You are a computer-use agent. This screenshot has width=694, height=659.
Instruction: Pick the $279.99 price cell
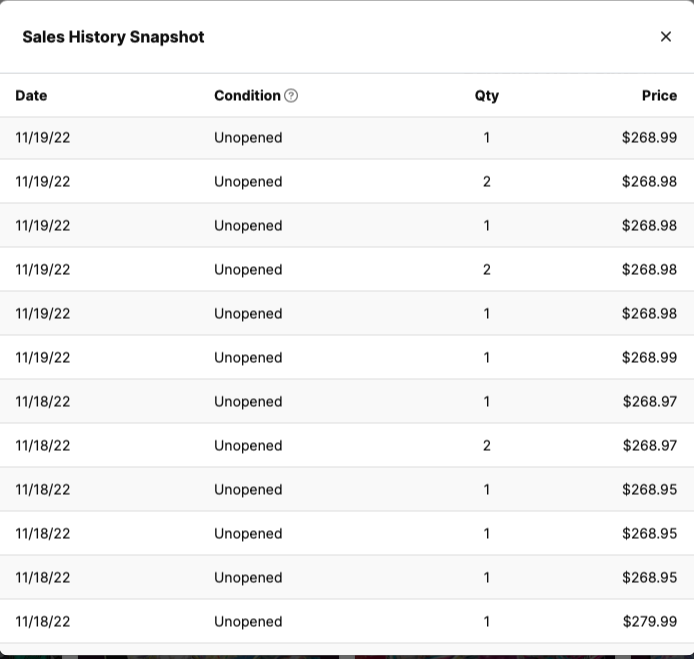coord(650,621)
